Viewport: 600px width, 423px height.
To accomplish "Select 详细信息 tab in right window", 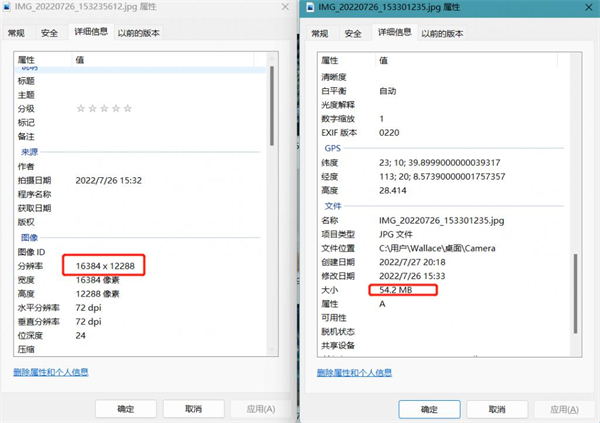I will click(x=393, y=33).
